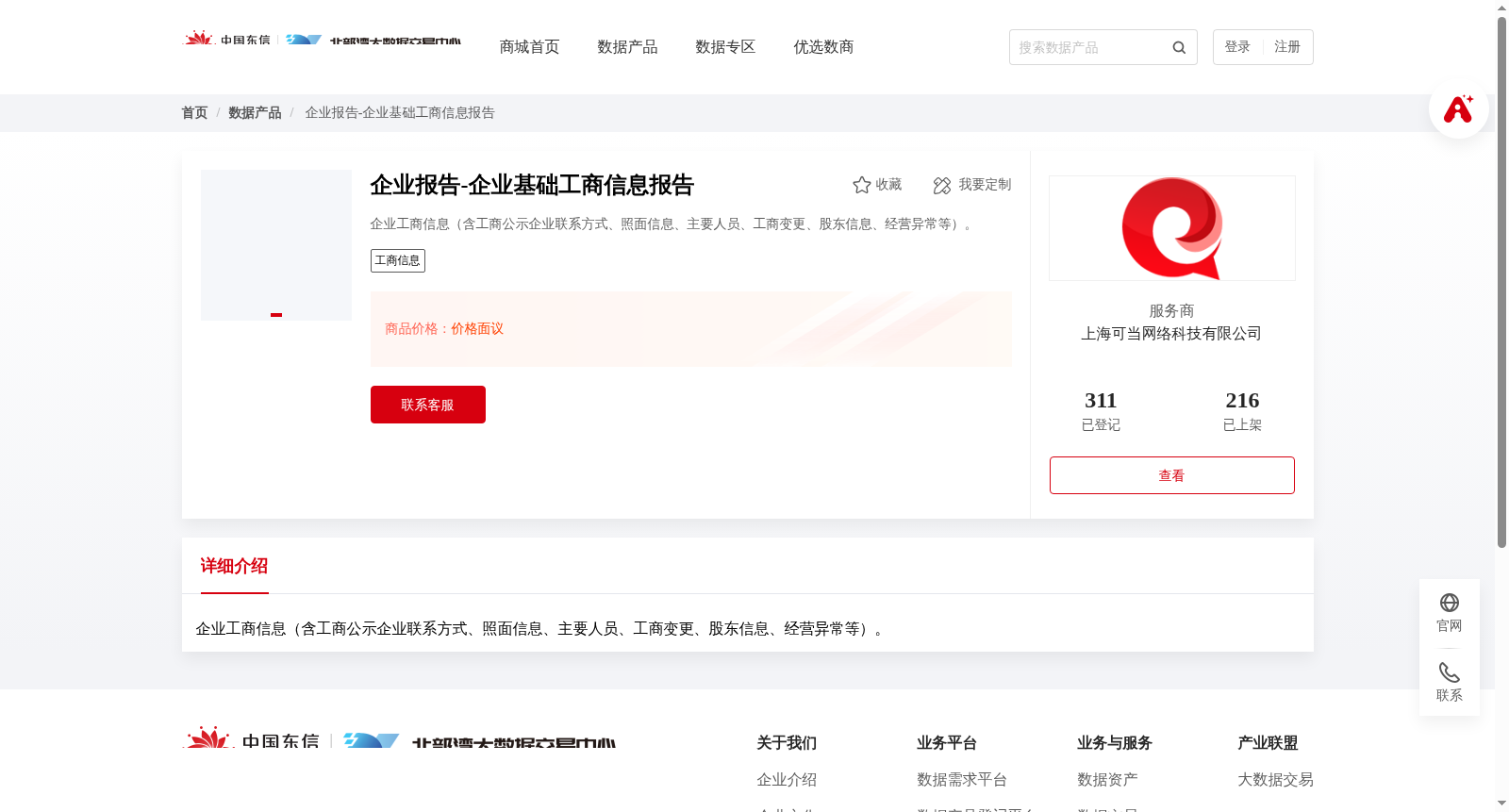Open footer link 大数据交易
Screen dimensions: 1509x812
point(1275,780)
